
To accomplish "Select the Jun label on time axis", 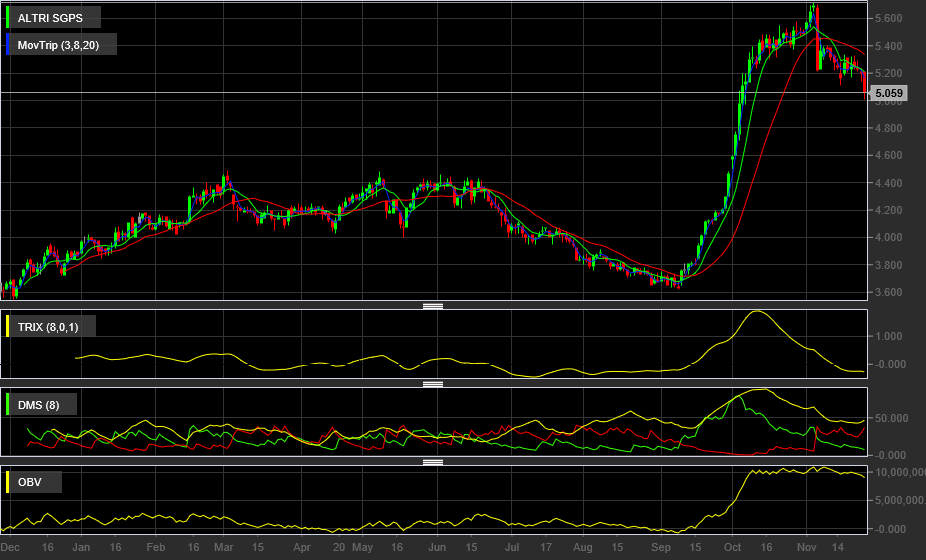I will tap(437, 548).
